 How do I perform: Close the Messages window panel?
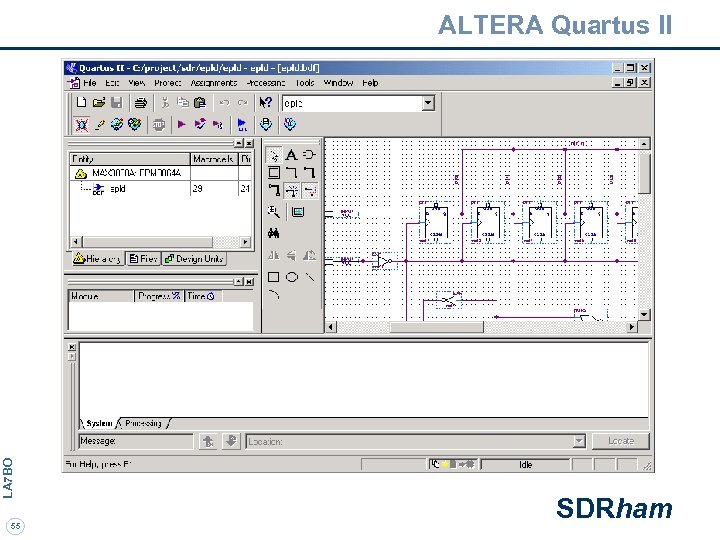[72, 347]
